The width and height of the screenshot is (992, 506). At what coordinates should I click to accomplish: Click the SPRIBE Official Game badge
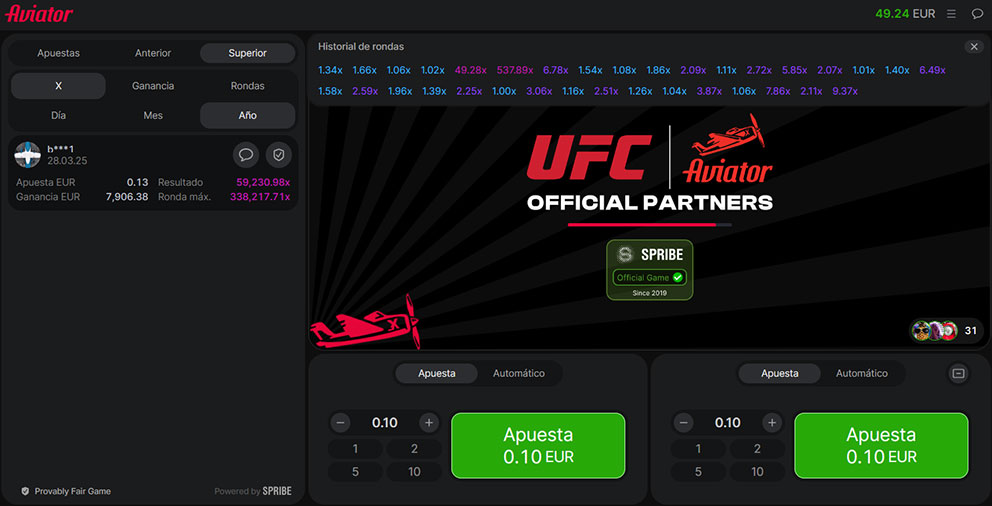pos(650,269)
